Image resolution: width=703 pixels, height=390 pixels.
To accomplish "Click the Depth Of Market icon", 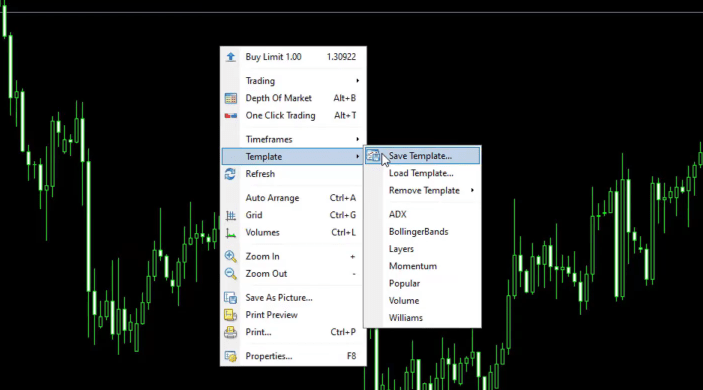I will [230, 98].
